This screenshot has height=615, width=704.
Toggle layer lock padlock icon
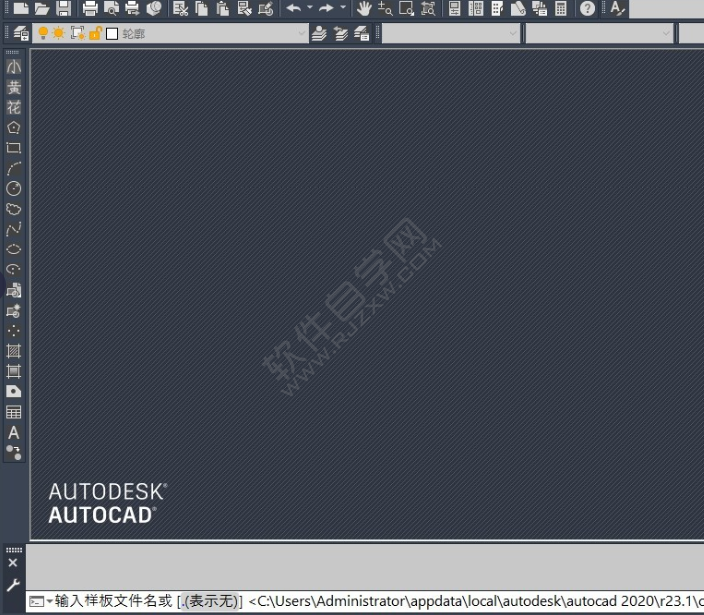[95, 33]
